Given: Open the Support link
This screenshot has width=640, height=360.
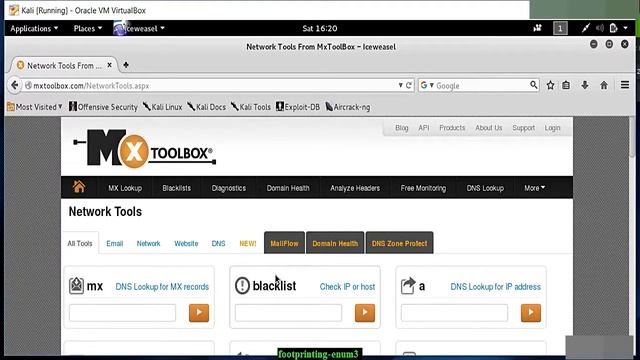Looking at the screenshot, I should pyautogui.click(x=523, y=128).
